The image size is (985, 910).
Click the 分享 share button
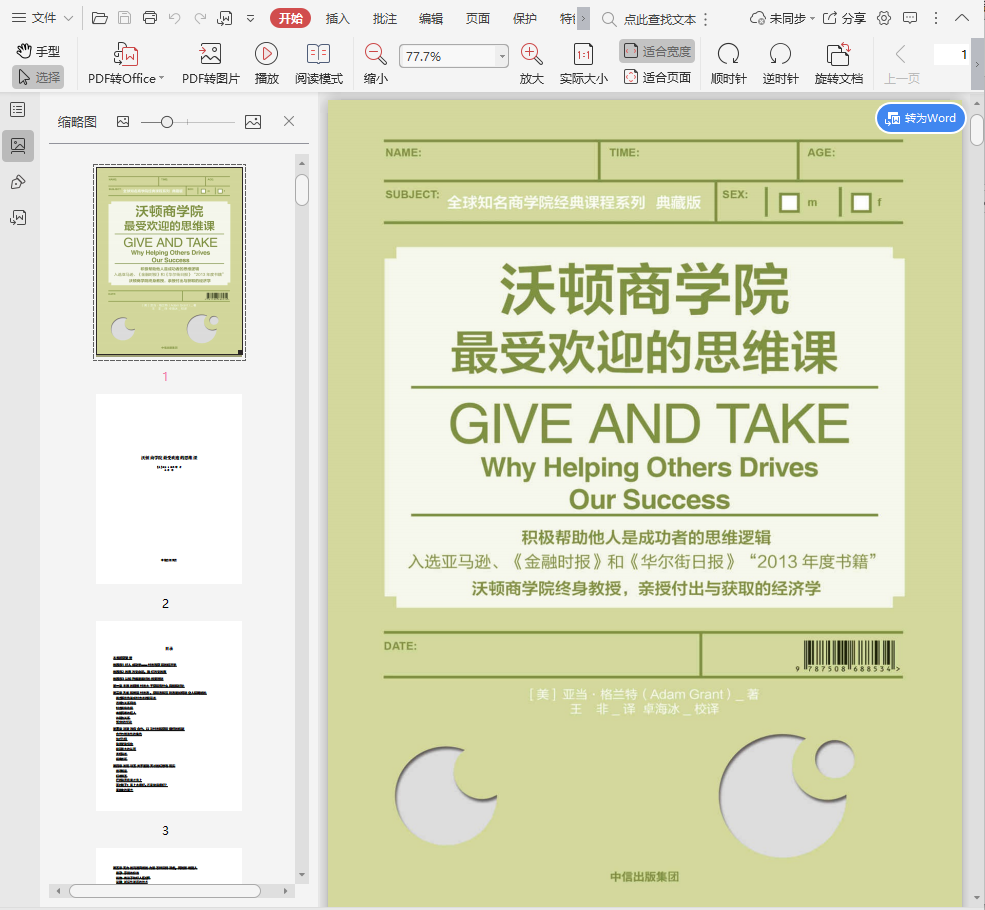point(845,18)
